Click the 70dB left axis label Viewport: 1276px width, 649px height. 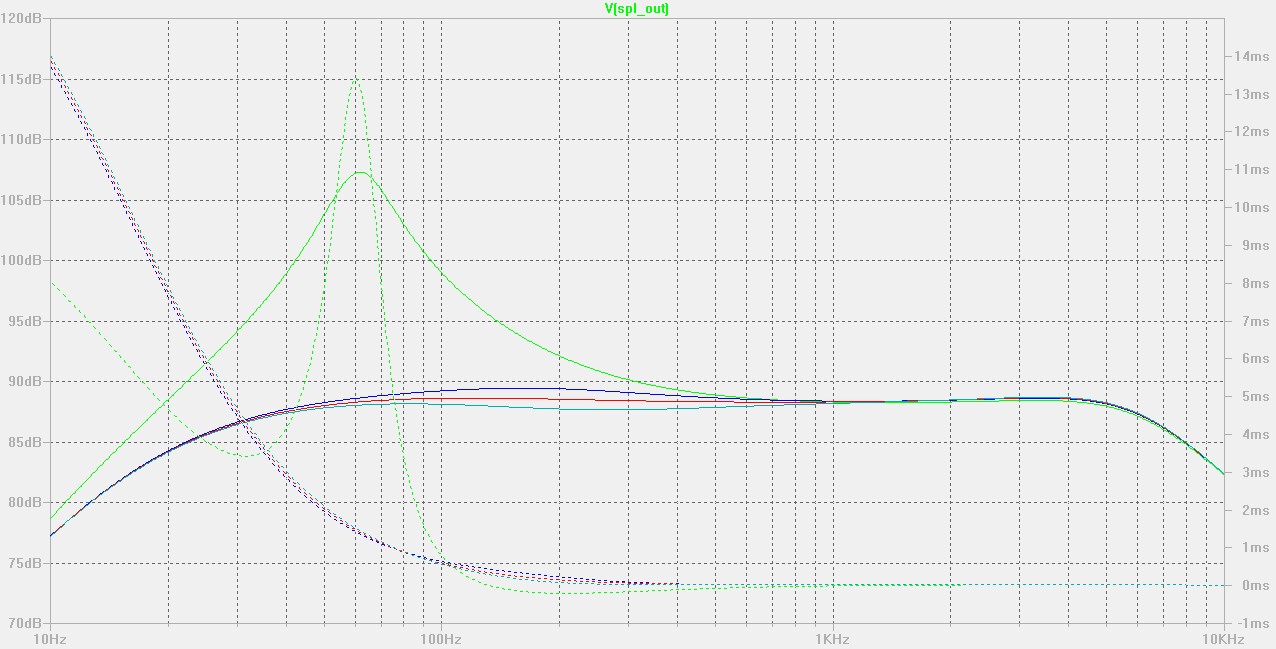(x=26, y=623)
